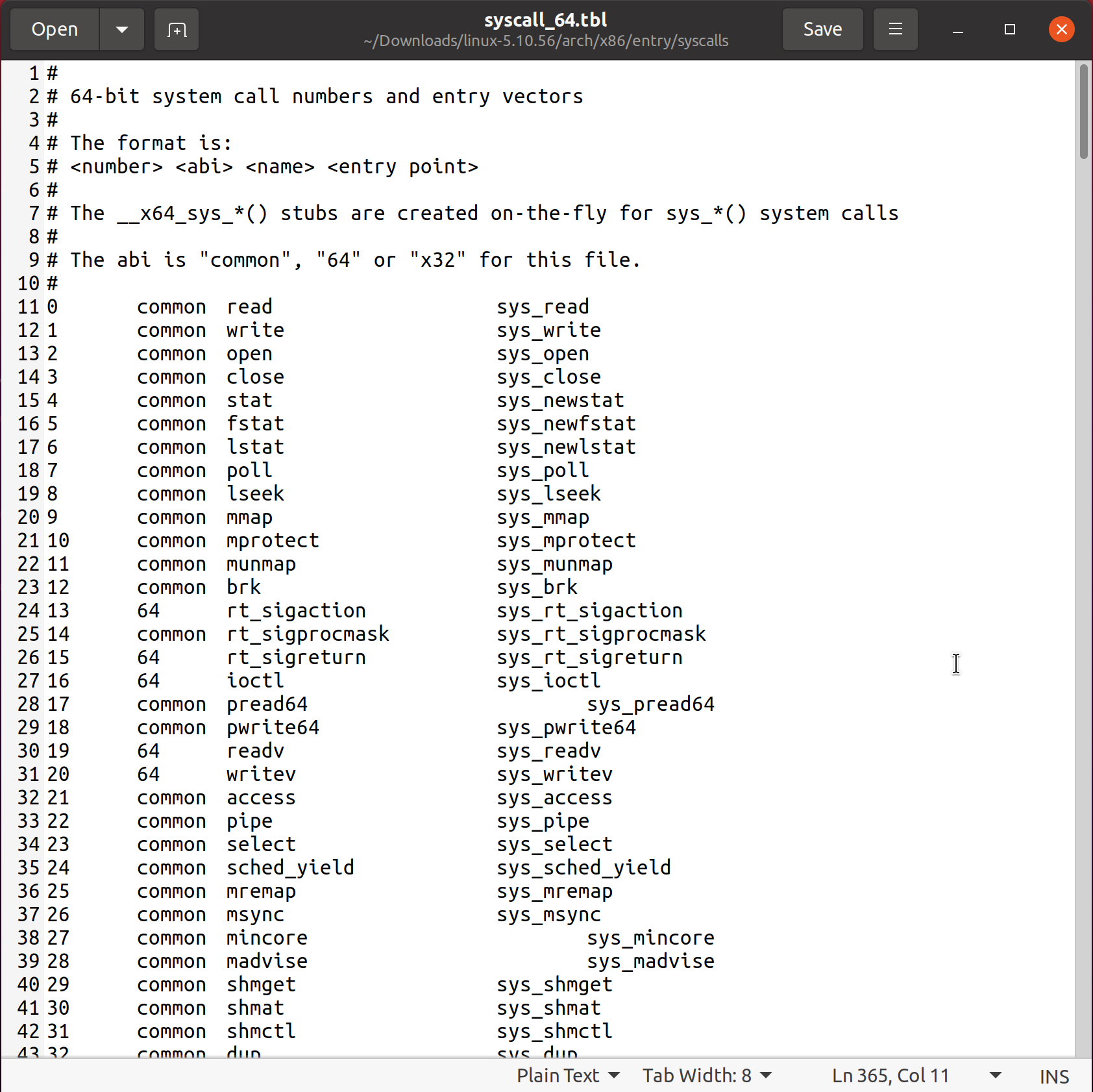
Task: Click 'pwrite64' on line 29
Action: click(273, 727)
